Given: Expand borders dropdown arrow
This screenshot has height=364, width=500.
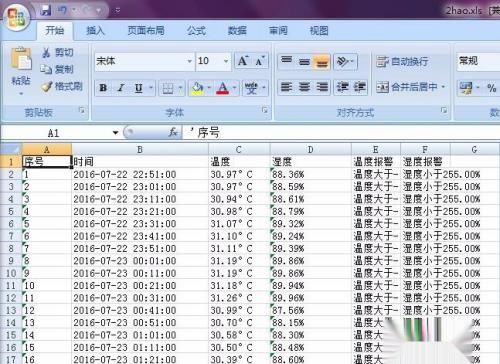Looking at the screenshot, I should click(x=180, y=88).
